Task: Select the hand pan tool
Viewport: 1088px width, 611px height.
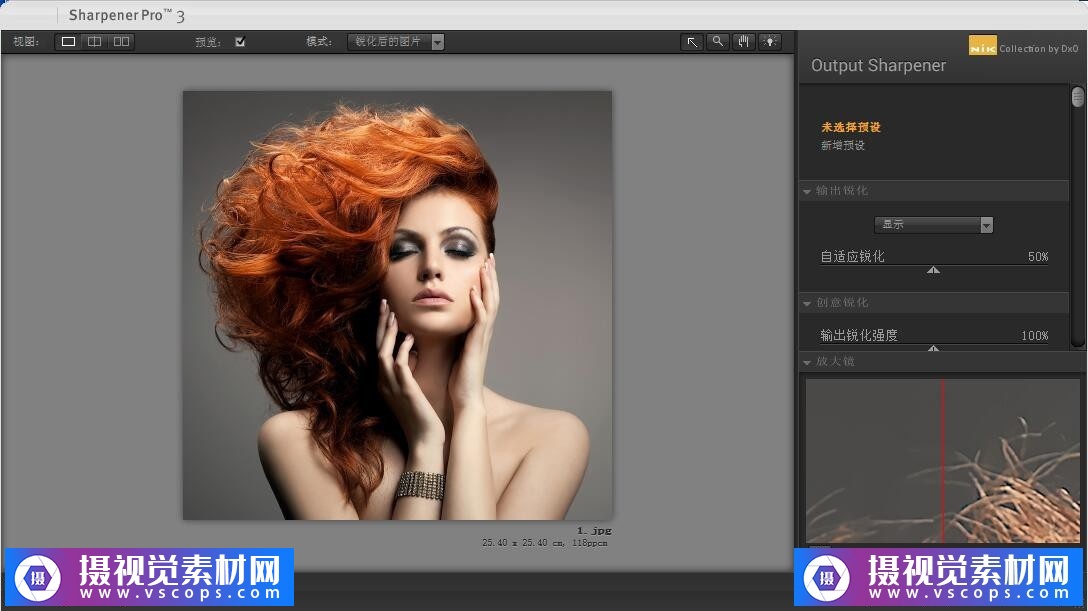Action: [743, 42]
